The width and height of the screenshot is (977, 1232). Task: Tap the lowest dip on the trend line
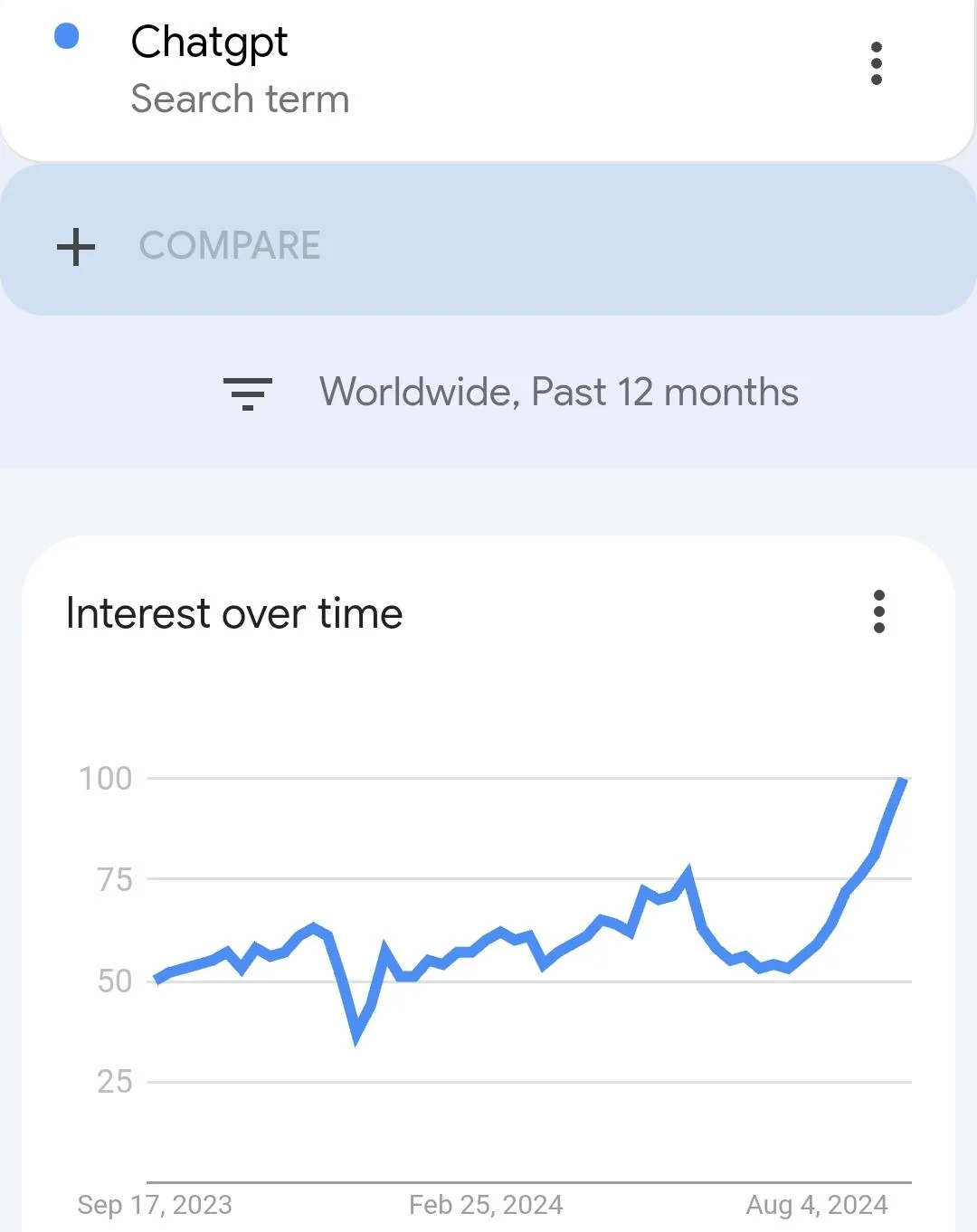coord(356,1037)
